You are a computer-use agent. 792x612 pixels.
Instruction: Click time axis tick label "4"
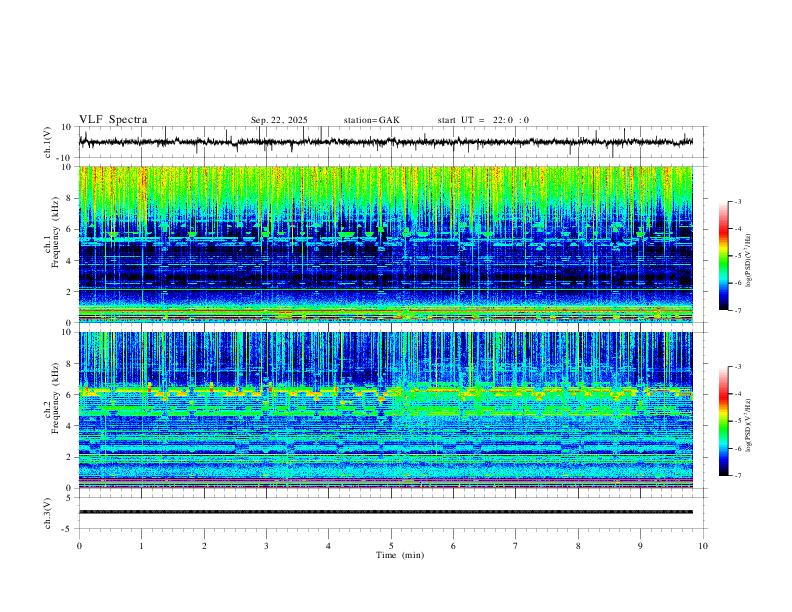(x=329, y=546)
